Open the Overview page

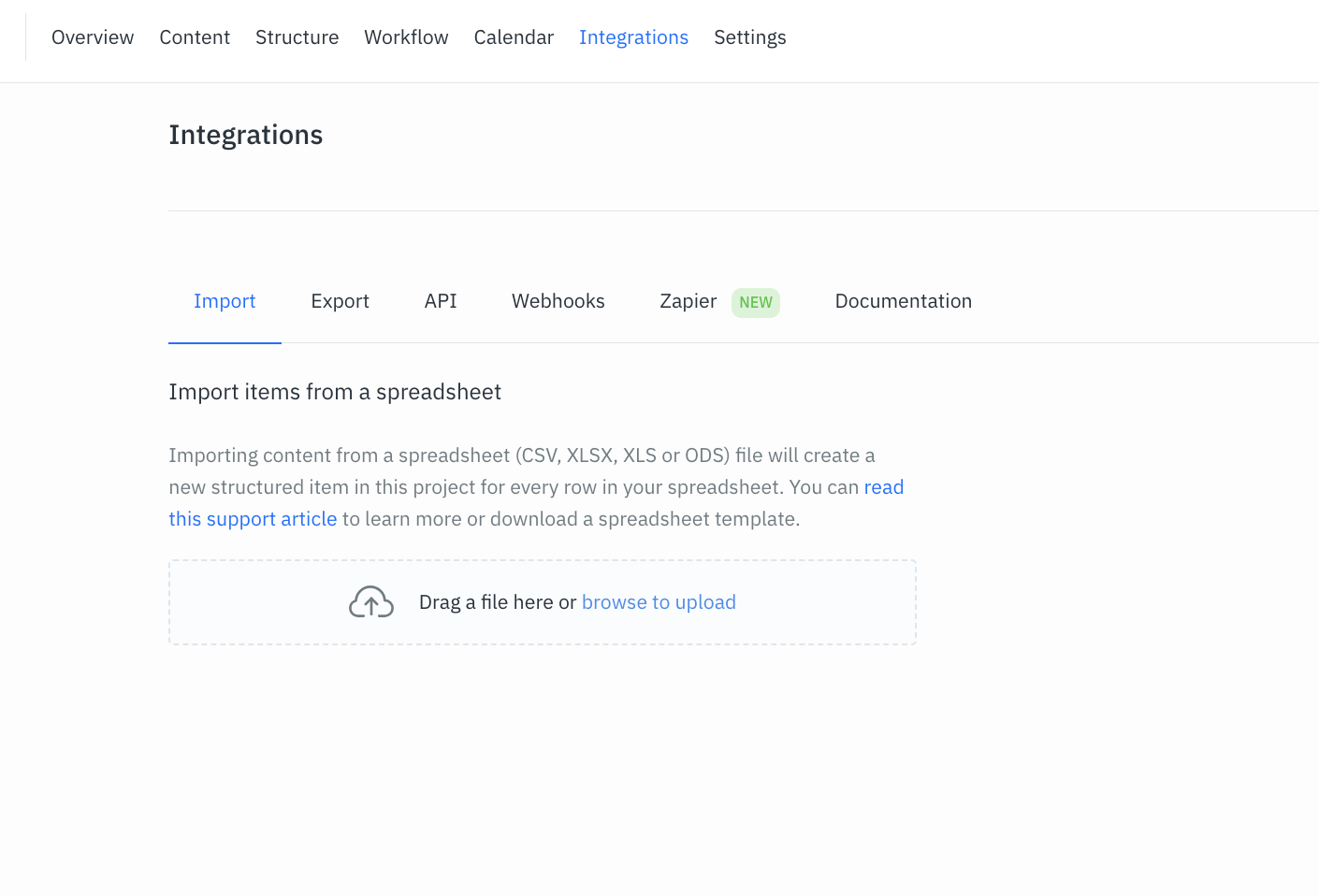(92, 37)
